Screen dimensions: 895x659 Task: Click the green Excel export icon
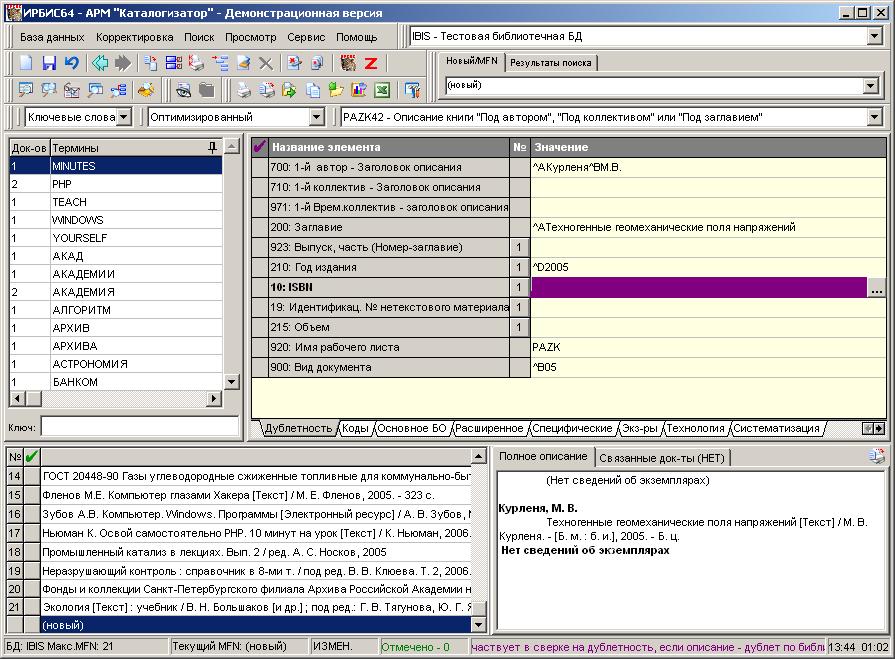point(381,90)
